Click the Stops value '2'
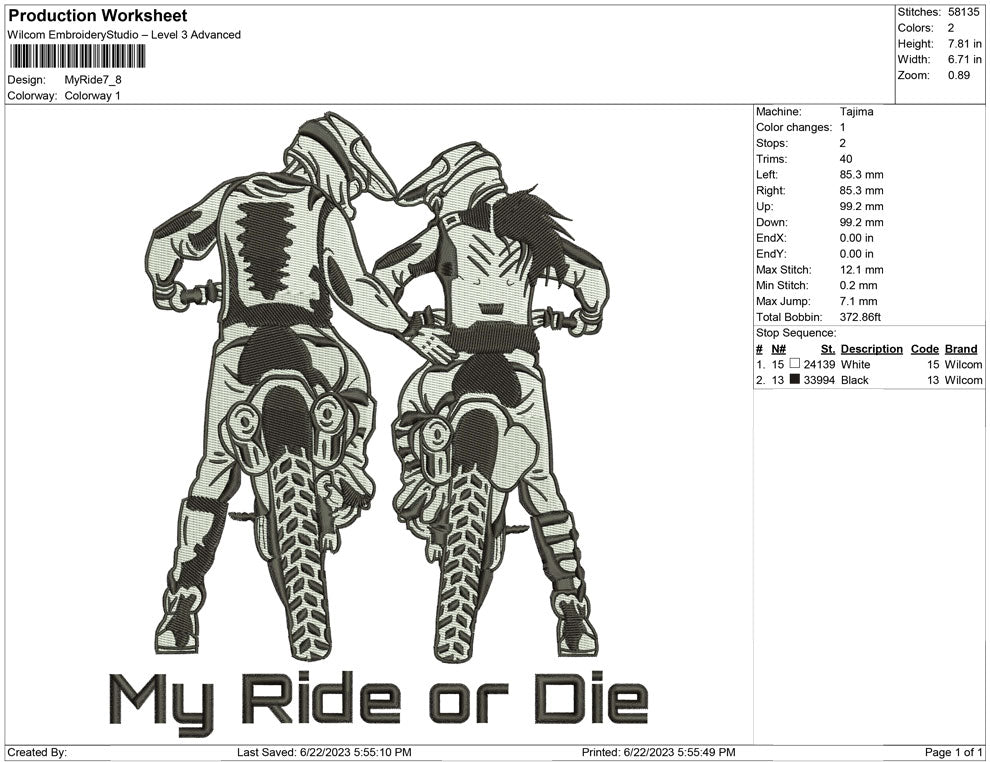 pos(842,143)
